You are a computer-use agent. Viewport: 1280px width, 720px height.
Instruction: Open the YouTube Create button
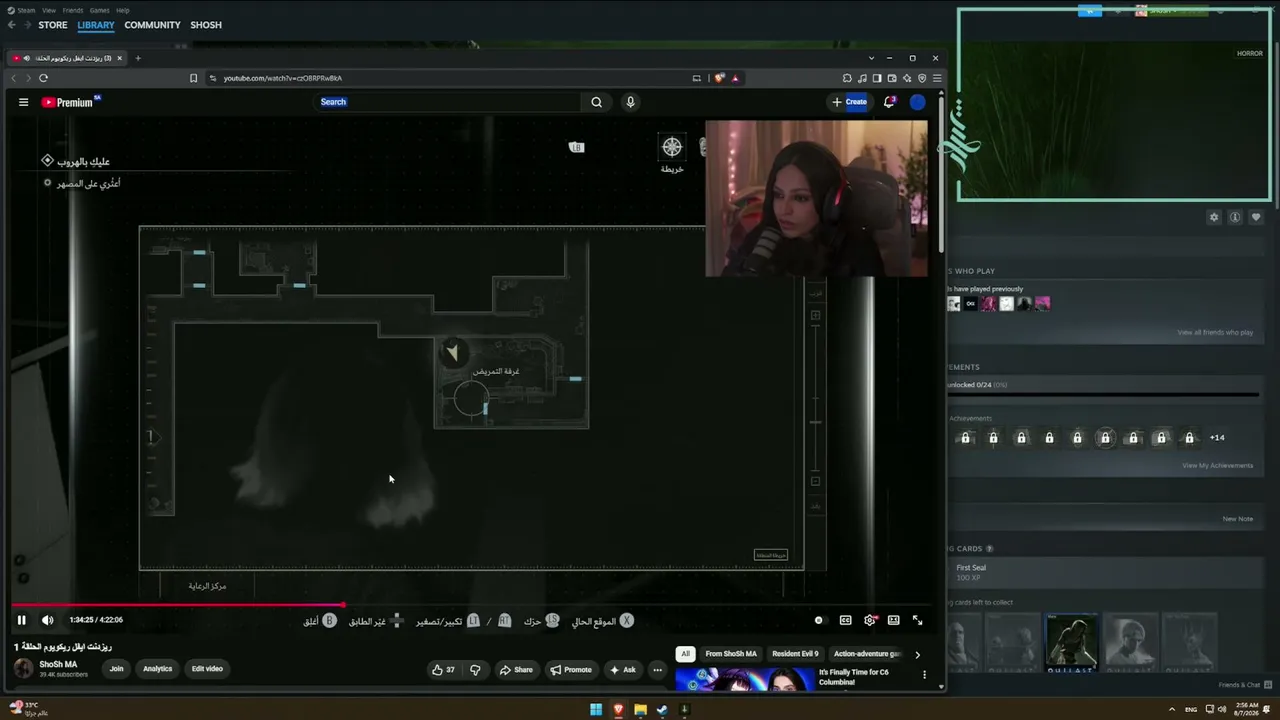(849, 102)
